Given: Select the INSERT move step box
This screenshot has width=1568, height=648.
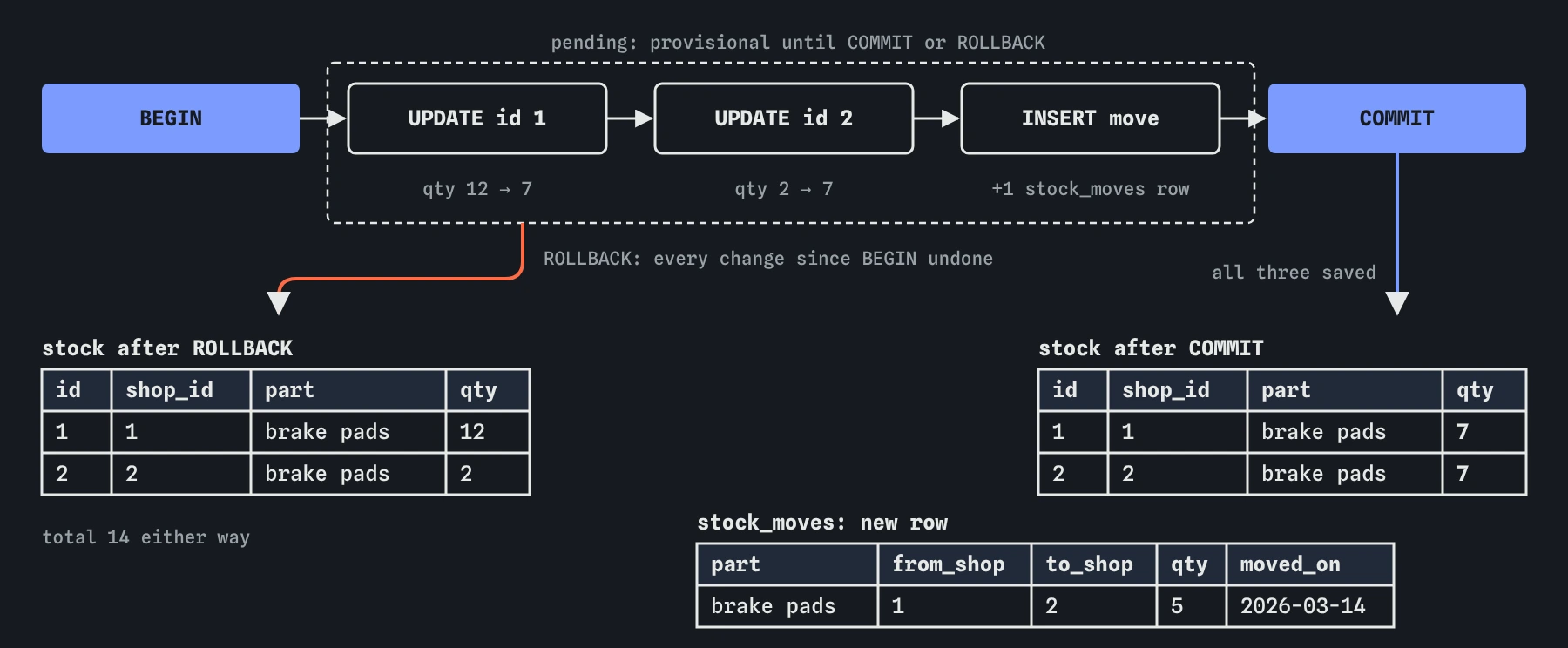Looking at the screenshot, I should (x=1091, y=118).
